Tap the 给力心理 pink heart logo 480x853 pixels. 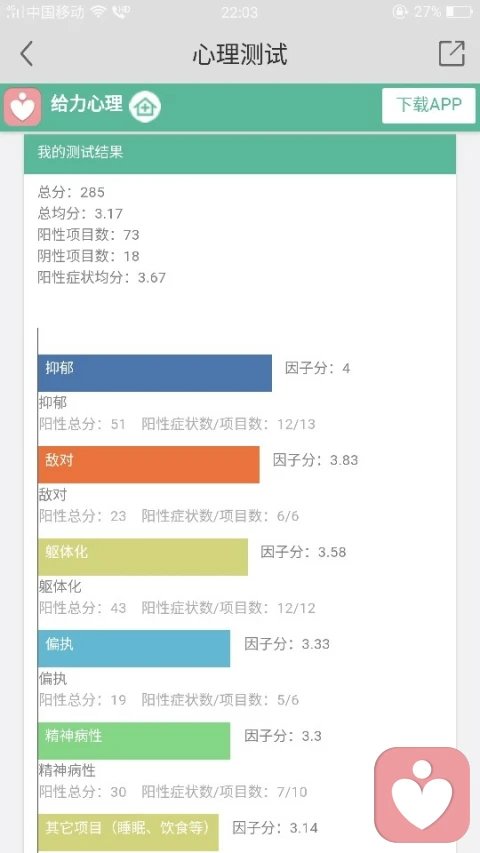(x=22, y=107)
